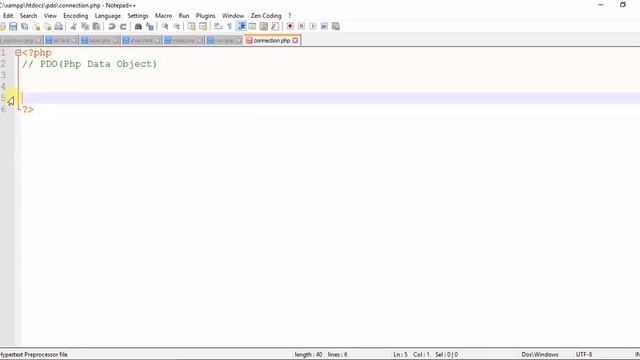Click the closing ?> tag on line 6
The height and width of the screenshot is (360, 640).
click(x=28, y=109)
